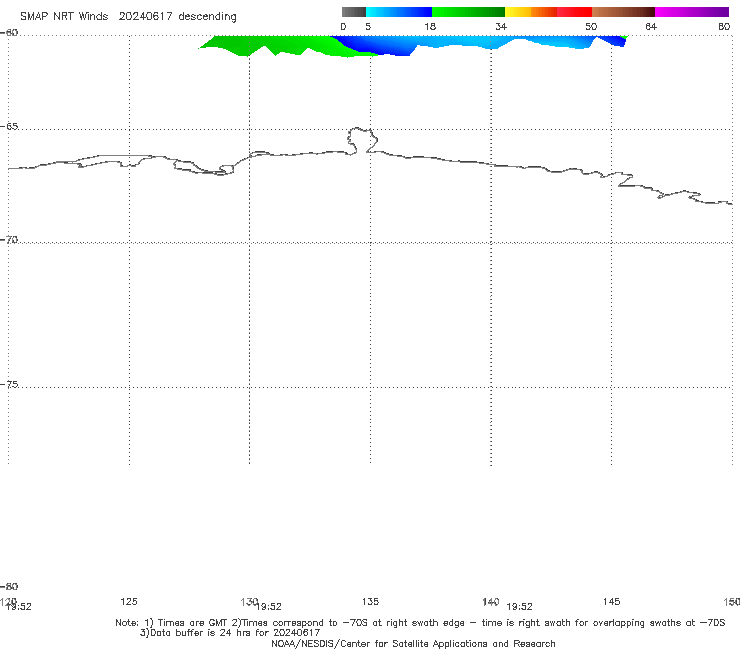The height and width of the screenshot is (650, 740).
Task: Click the longitude label '125'
Action: click(129, 601)
